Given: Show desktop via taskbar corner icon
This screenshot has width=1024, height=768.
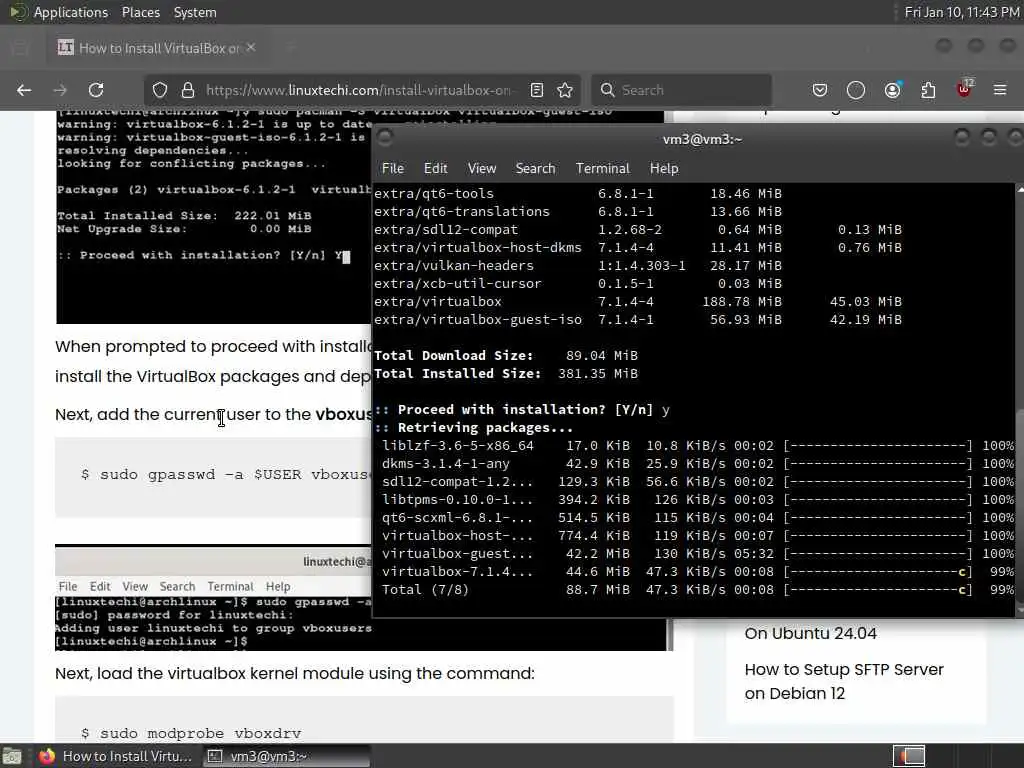Looking at the screenshot, I should coord(12,756).
